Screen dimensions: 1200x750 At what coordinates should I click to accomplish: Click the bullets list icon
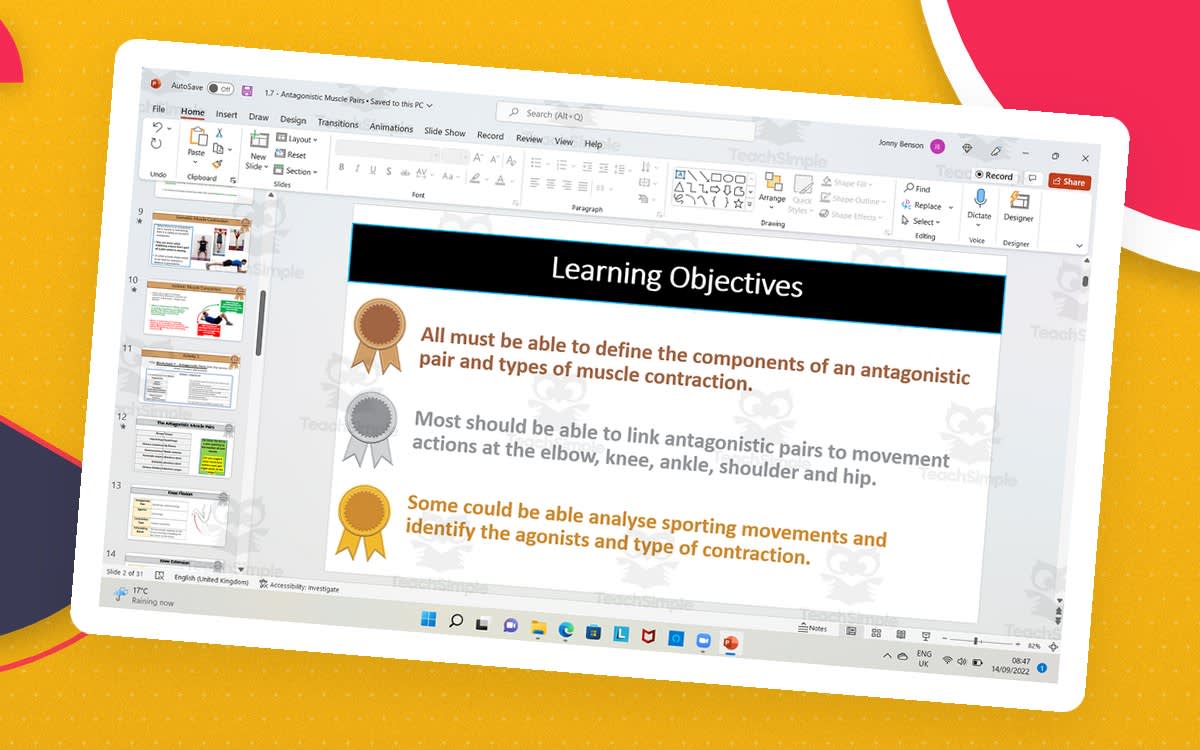[537, 162]
